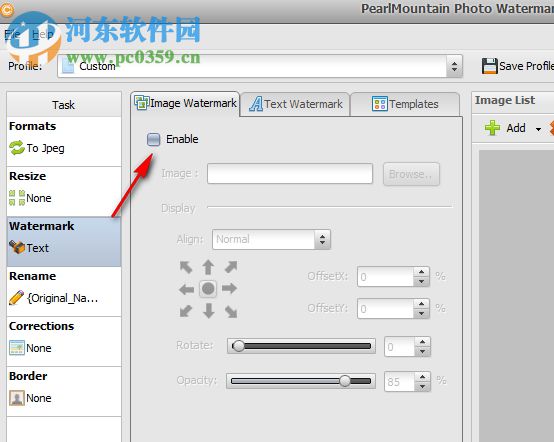This screenshot has width=554, height=442.
Task: Click the center alignment circle button
Action: (208, 289)
